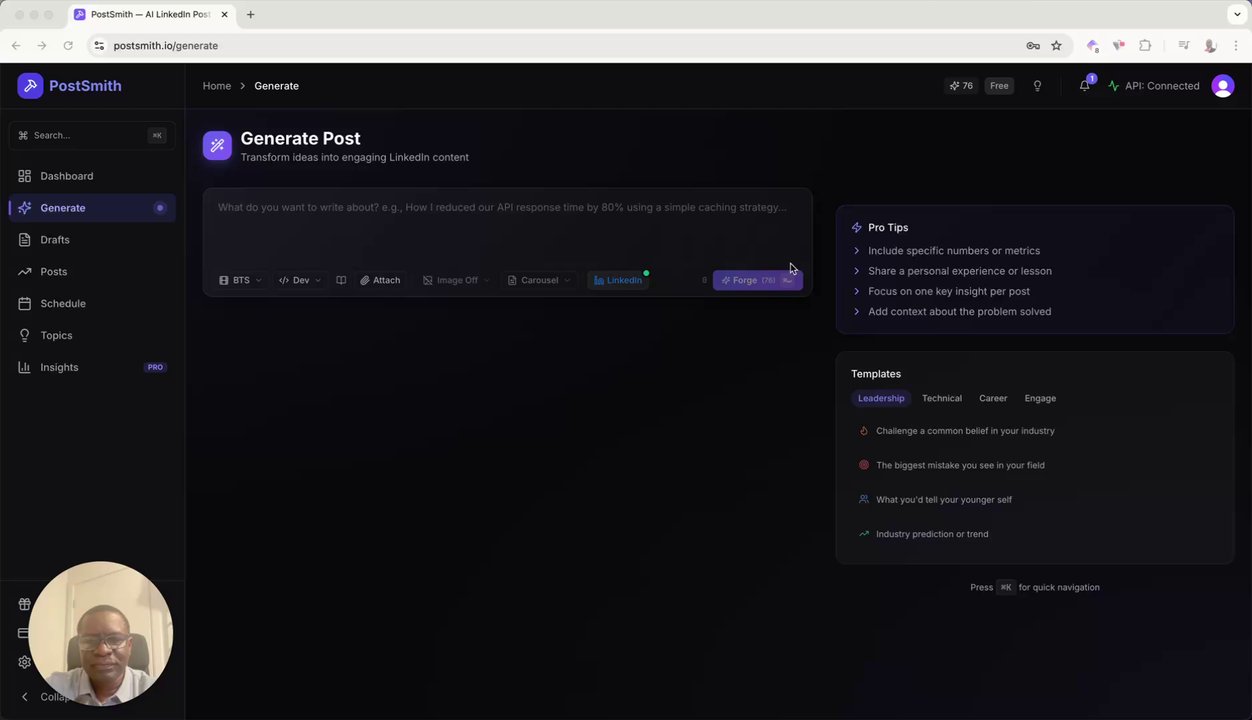Open Drafts in the sidebar
1252x720 pixels.
click(92, 240)
